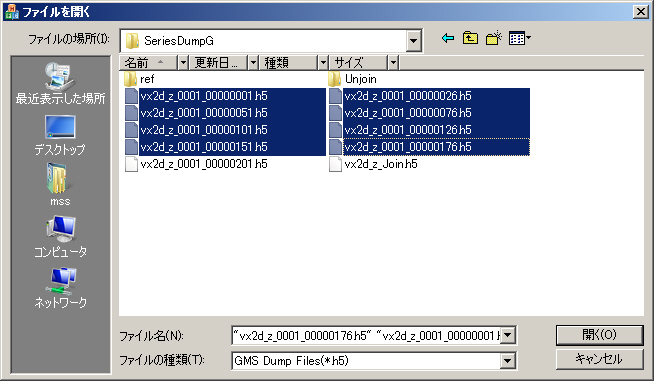Screen dimensions: 654x381
Task: Click the file icon of vx2d_z_Join.h5
Action: coord(335,164)
